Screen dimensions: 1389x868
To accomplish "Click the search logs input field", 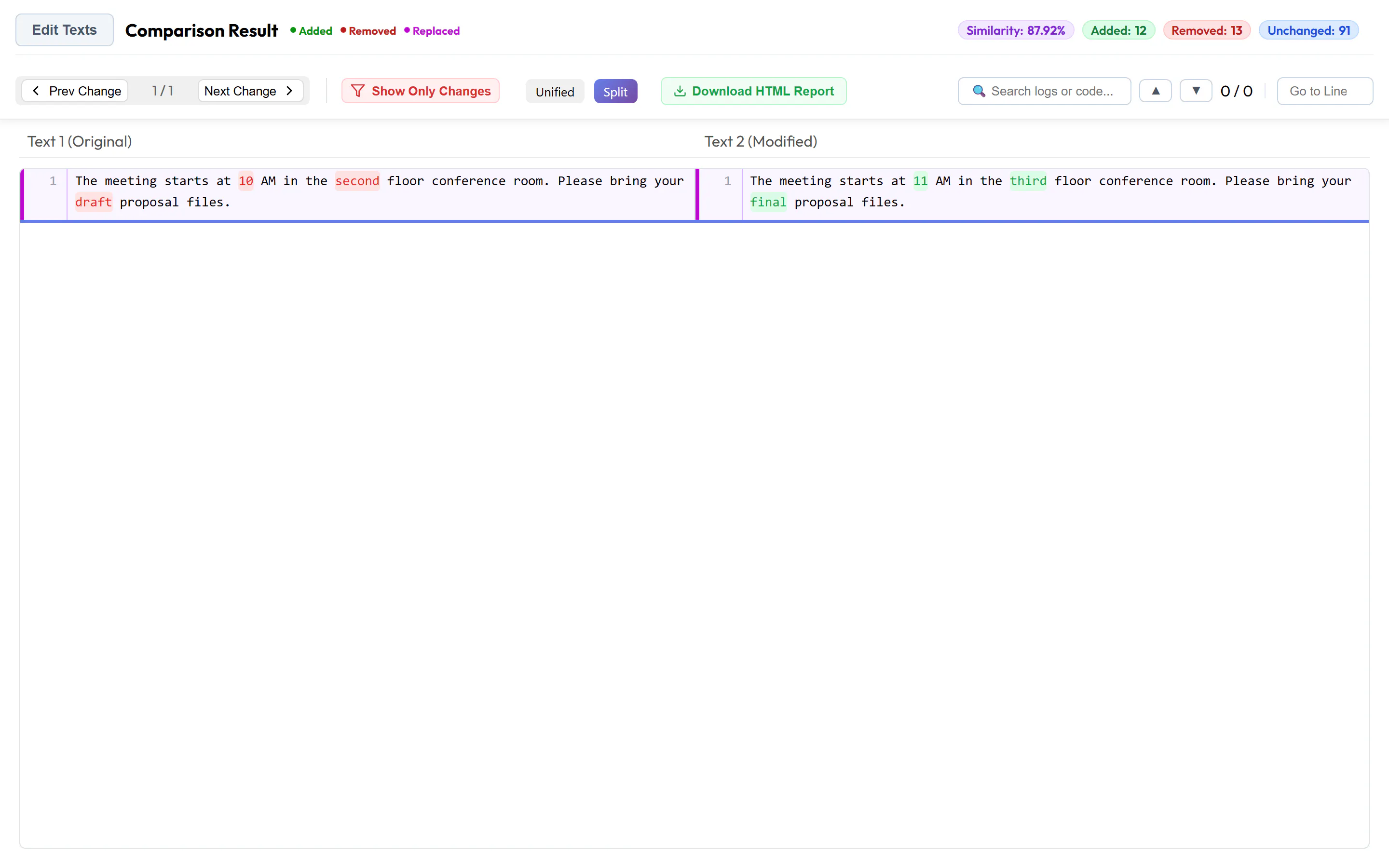I will [x=1044, y=91].
